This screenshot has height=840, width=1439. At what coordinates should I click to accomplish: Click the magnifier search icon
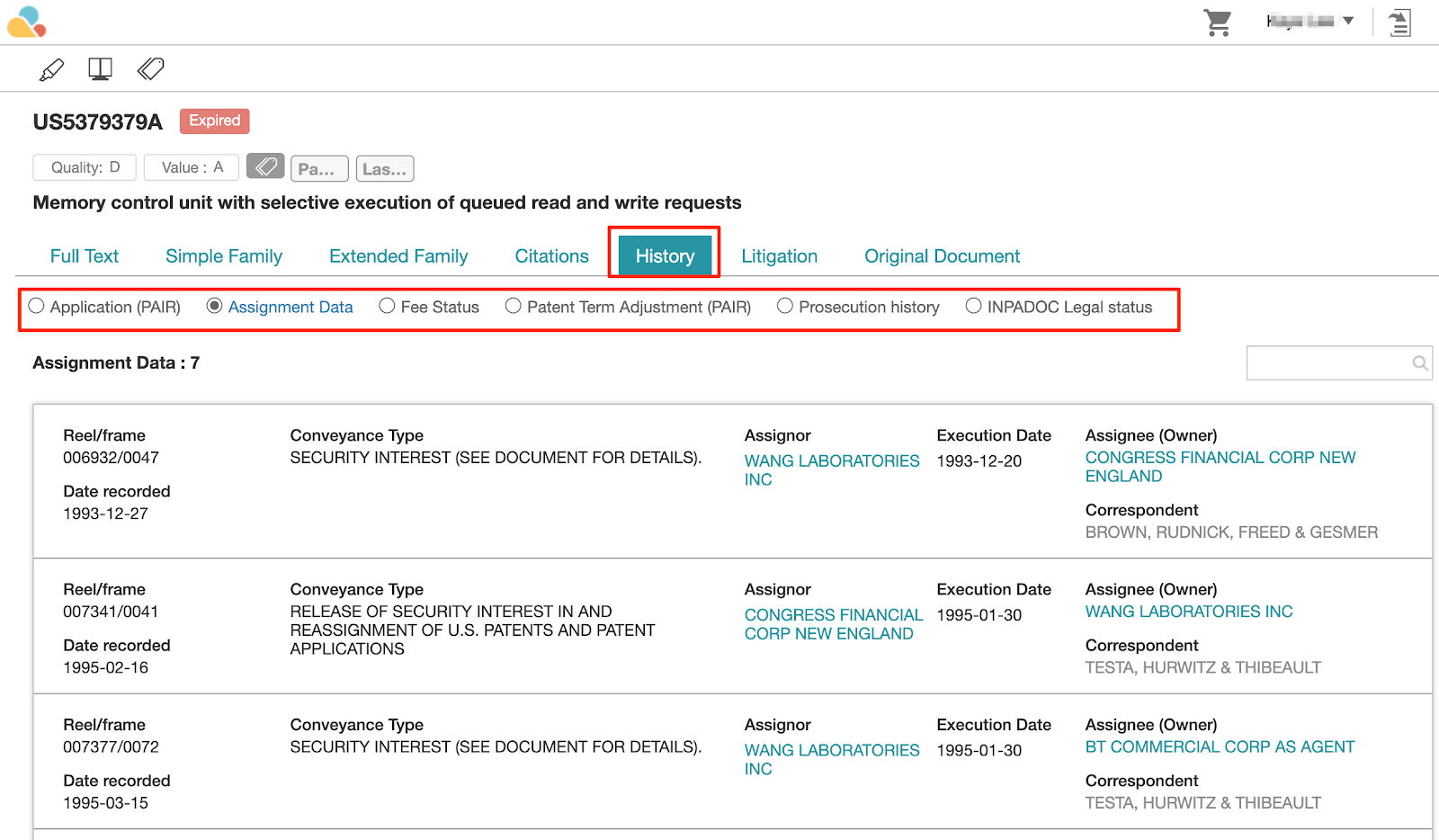1420,363
